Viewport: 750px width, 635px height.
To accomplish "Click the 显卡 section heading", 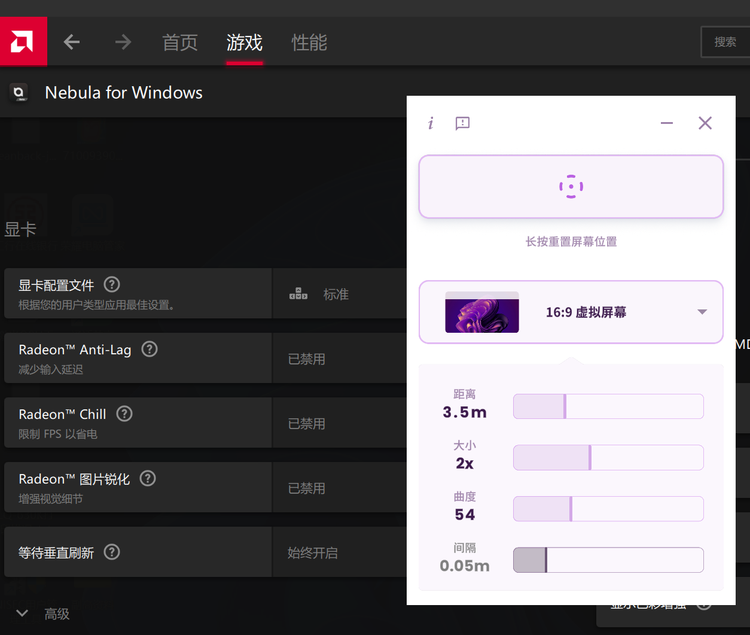I will click(21, 230).
